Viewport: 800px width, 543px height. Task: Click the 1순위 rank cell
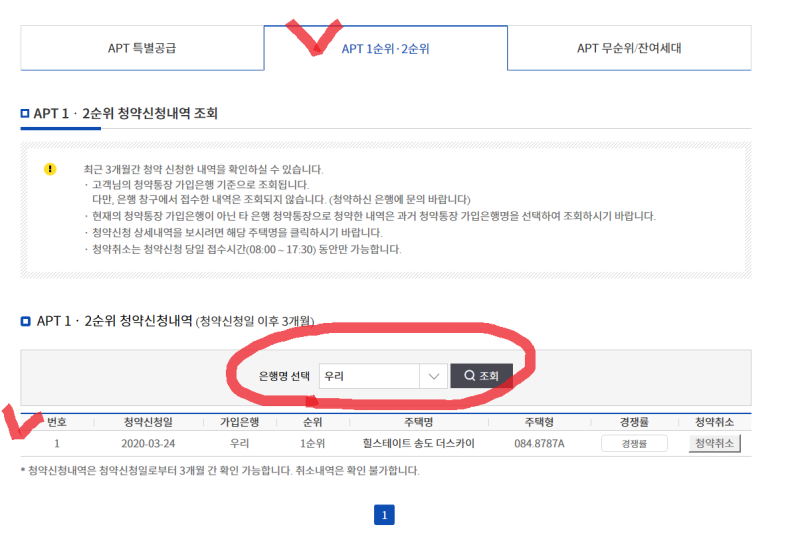click(x=313, y=443)
